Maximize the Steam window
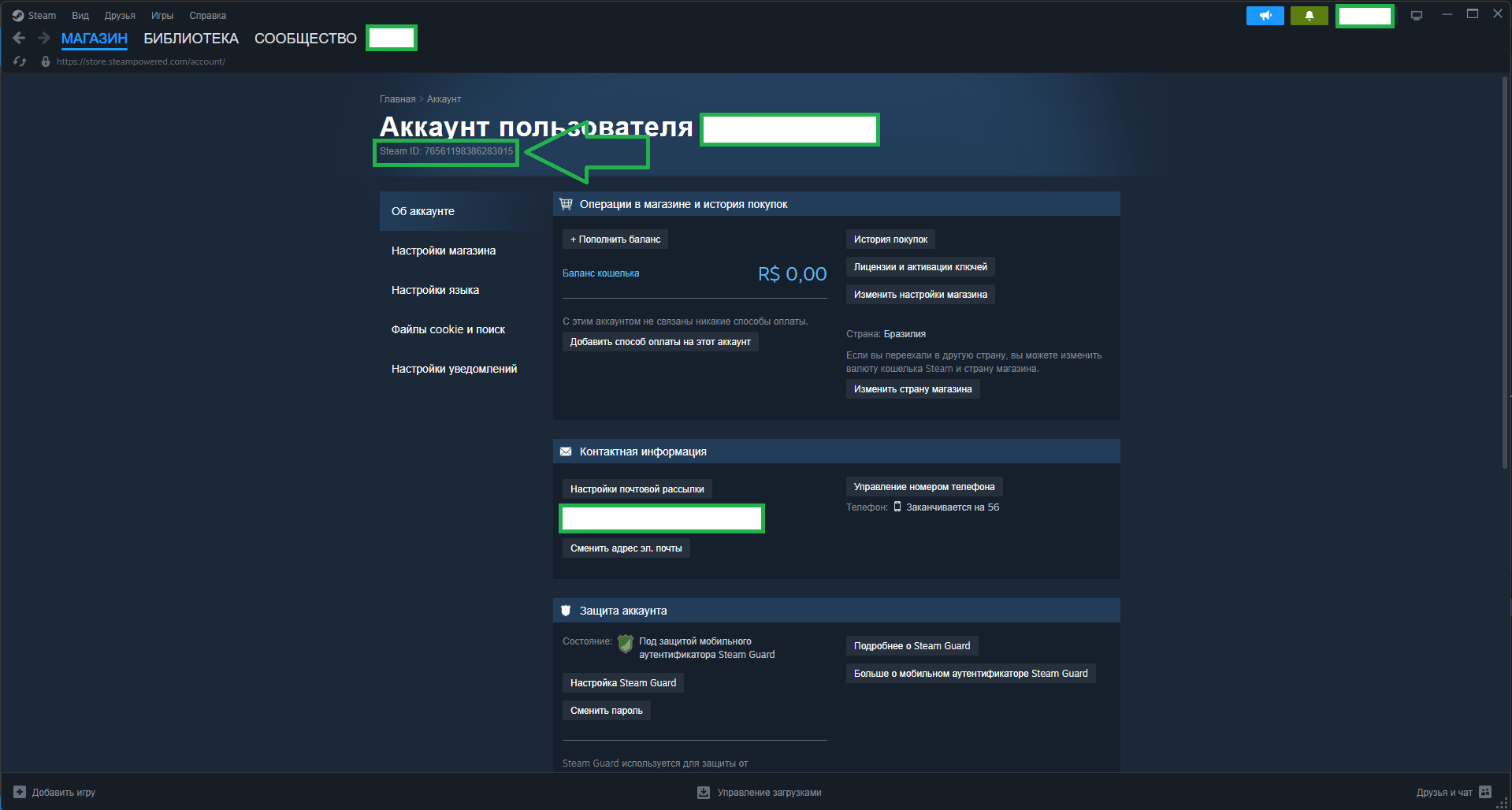Viewport: 1512px width, 810px height. (x=1472, y=14)
